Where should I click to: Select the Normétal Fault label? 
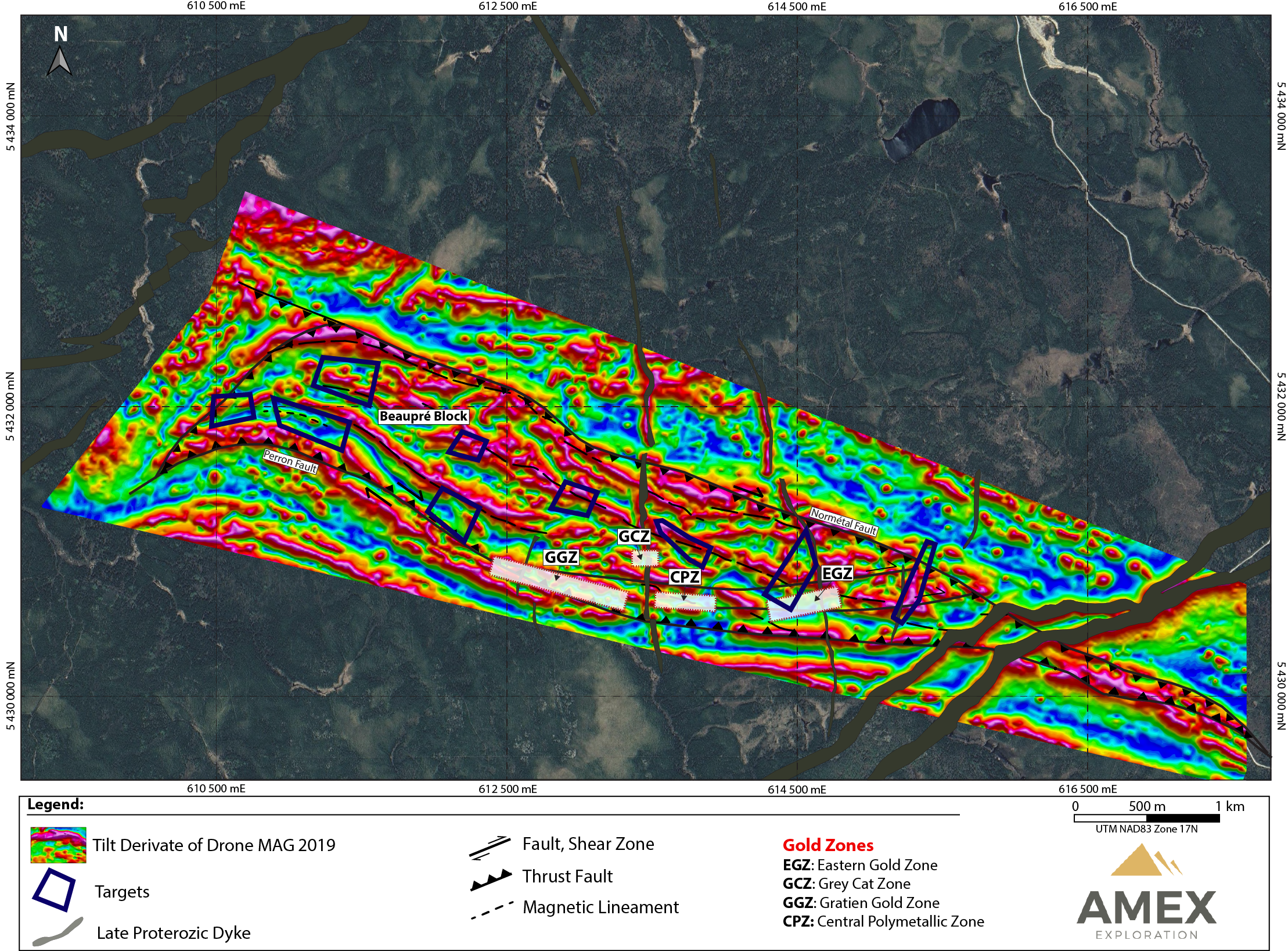point(844,521)
